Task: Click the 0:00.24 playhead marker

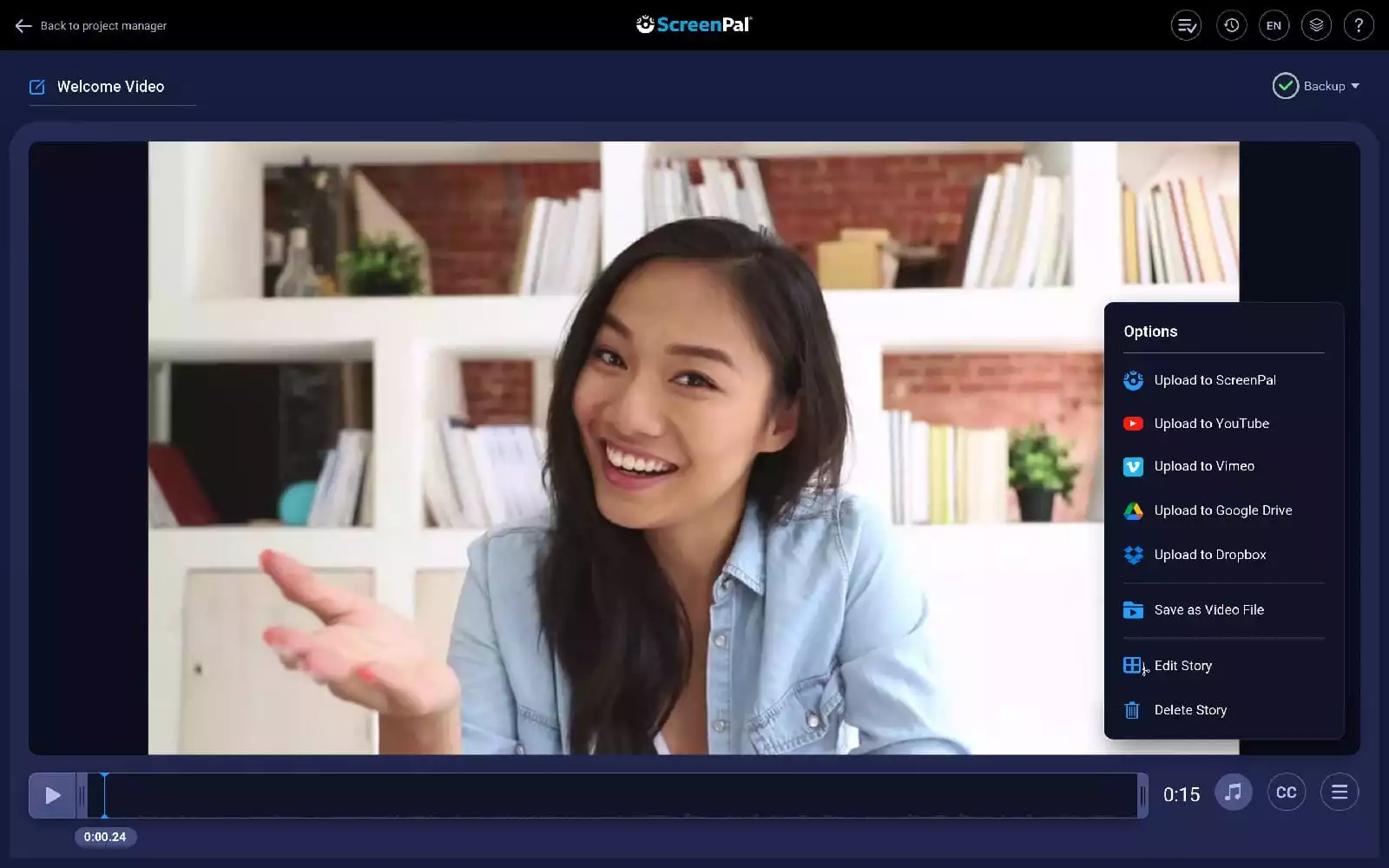Action: click(x=105, y=837)
